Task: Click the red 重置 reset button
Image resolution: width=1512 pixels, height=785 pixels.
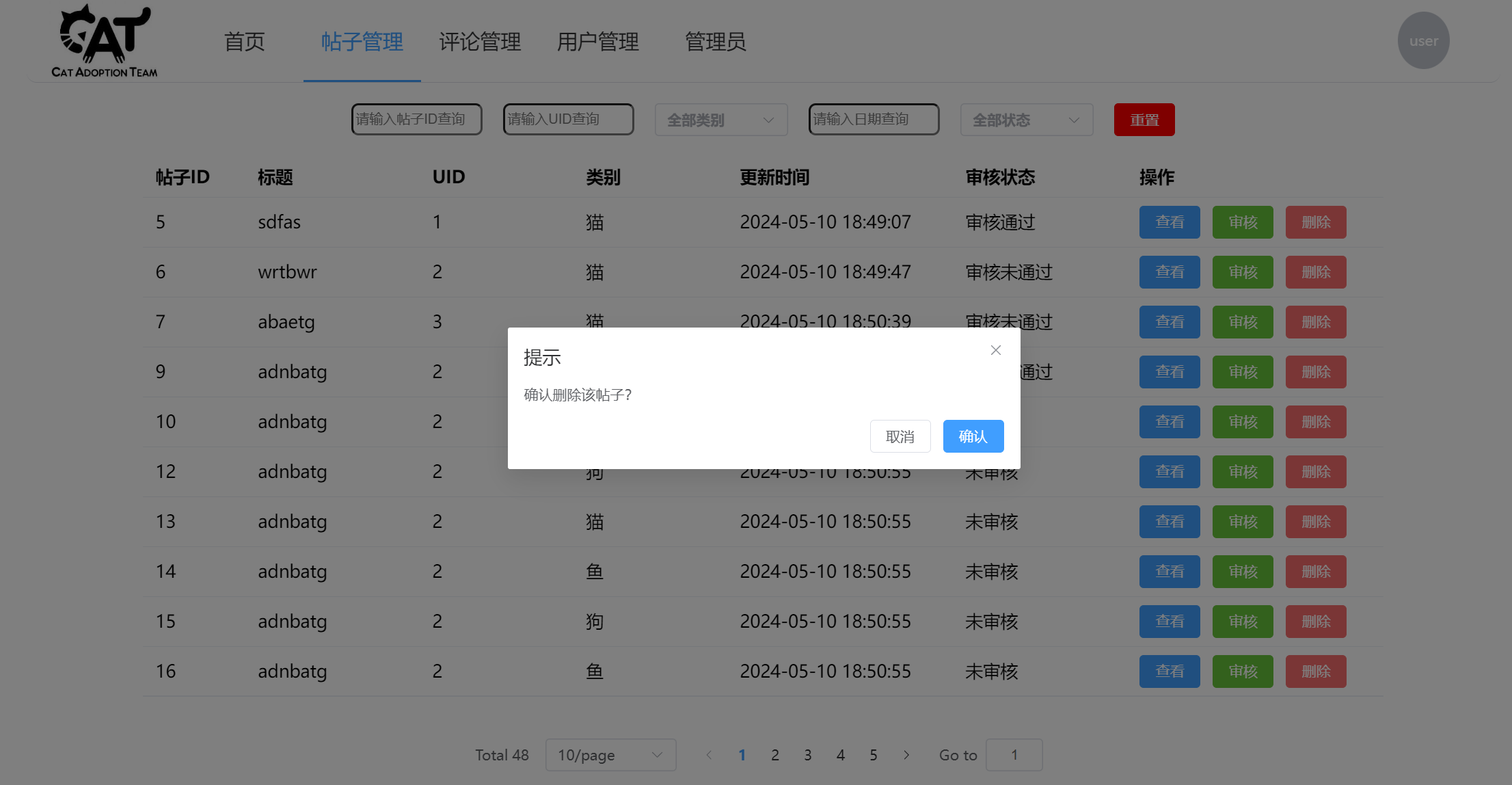Action: (1144, 120)
